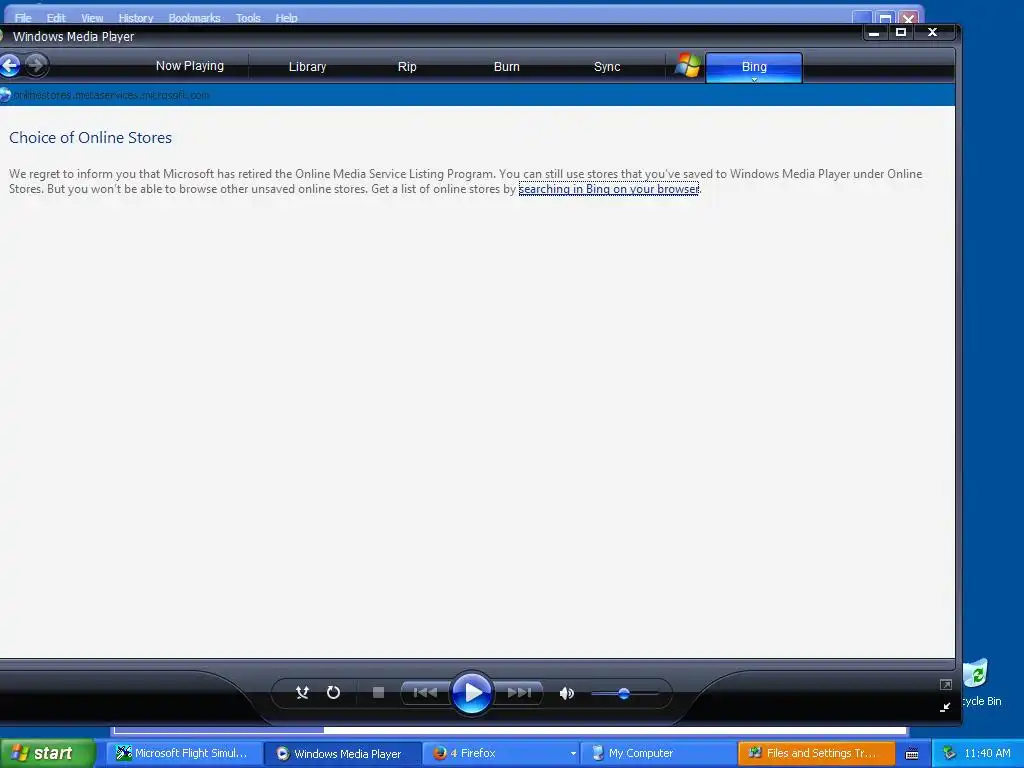Viewport: 1024px width, 768px height.
Task: Switch to the Rip tab
Action: click(x=407, y=67)
